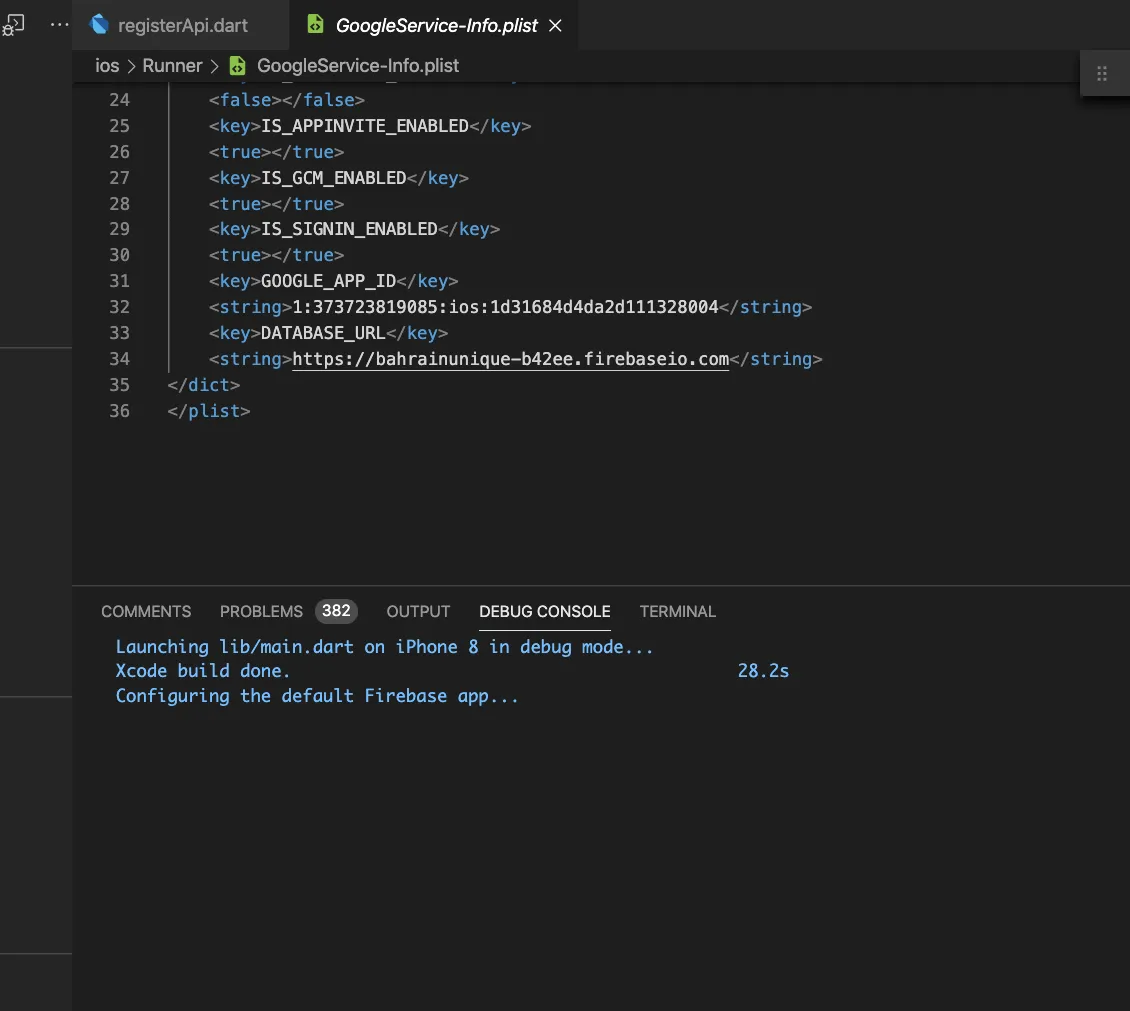Click the debug toolbar drag handle

pos(1102,73)
